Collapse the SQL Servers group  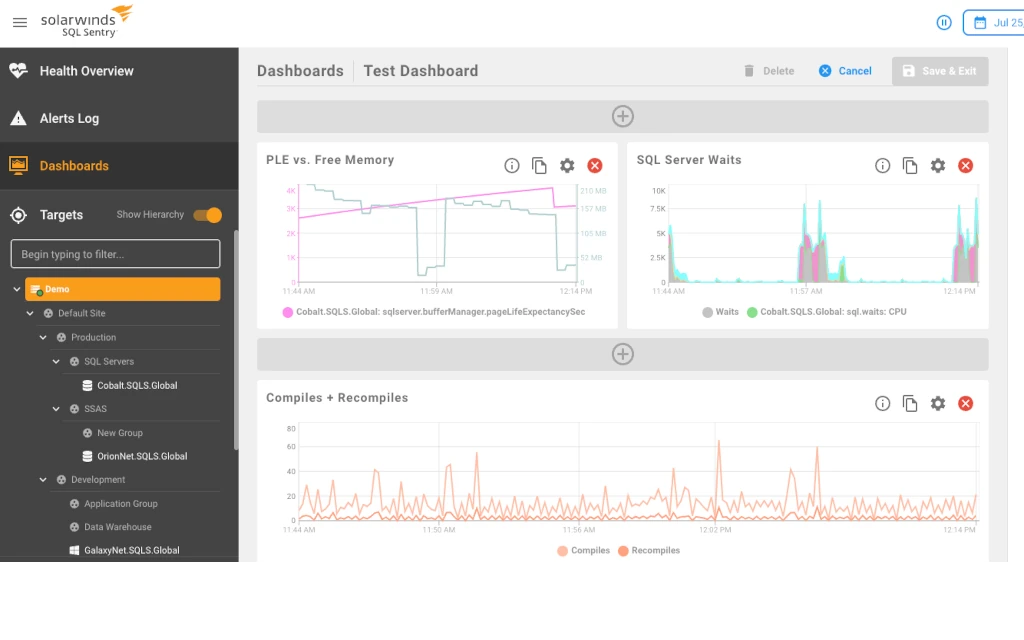55,361
